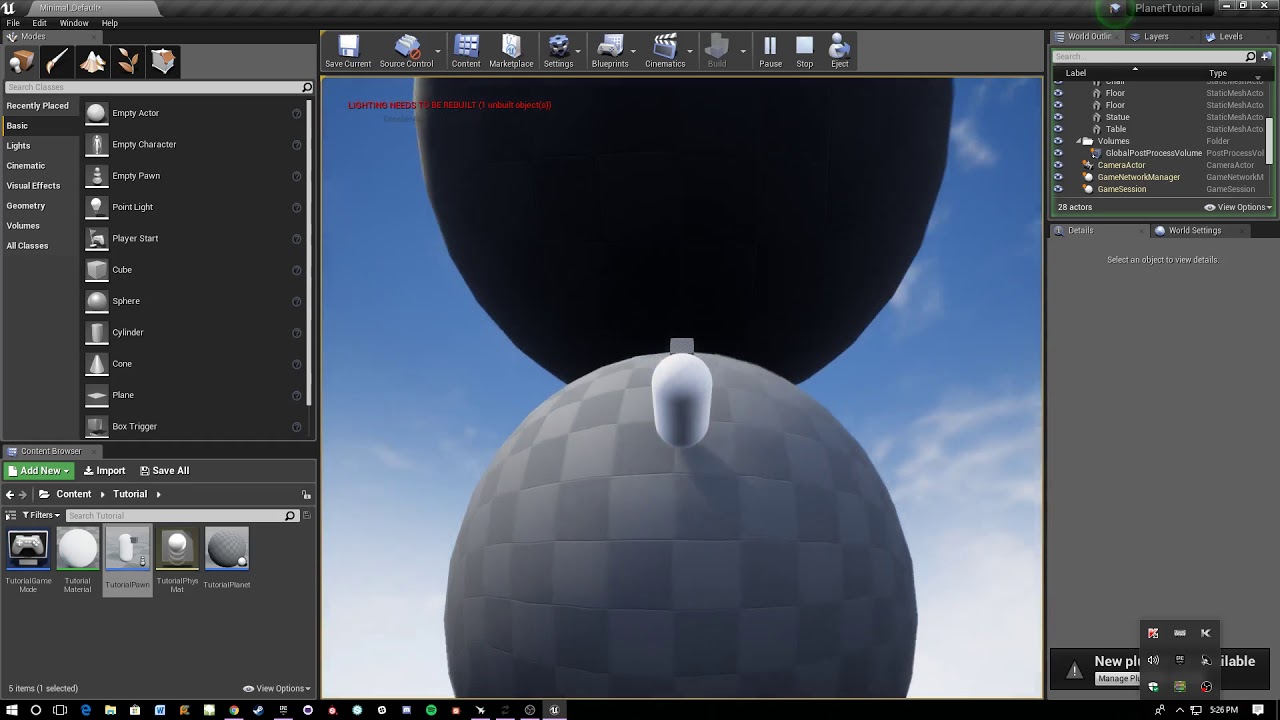1280x720 pixels.
Task: Toggle visibility of Statue actor
Action: tap(1058, 117)
